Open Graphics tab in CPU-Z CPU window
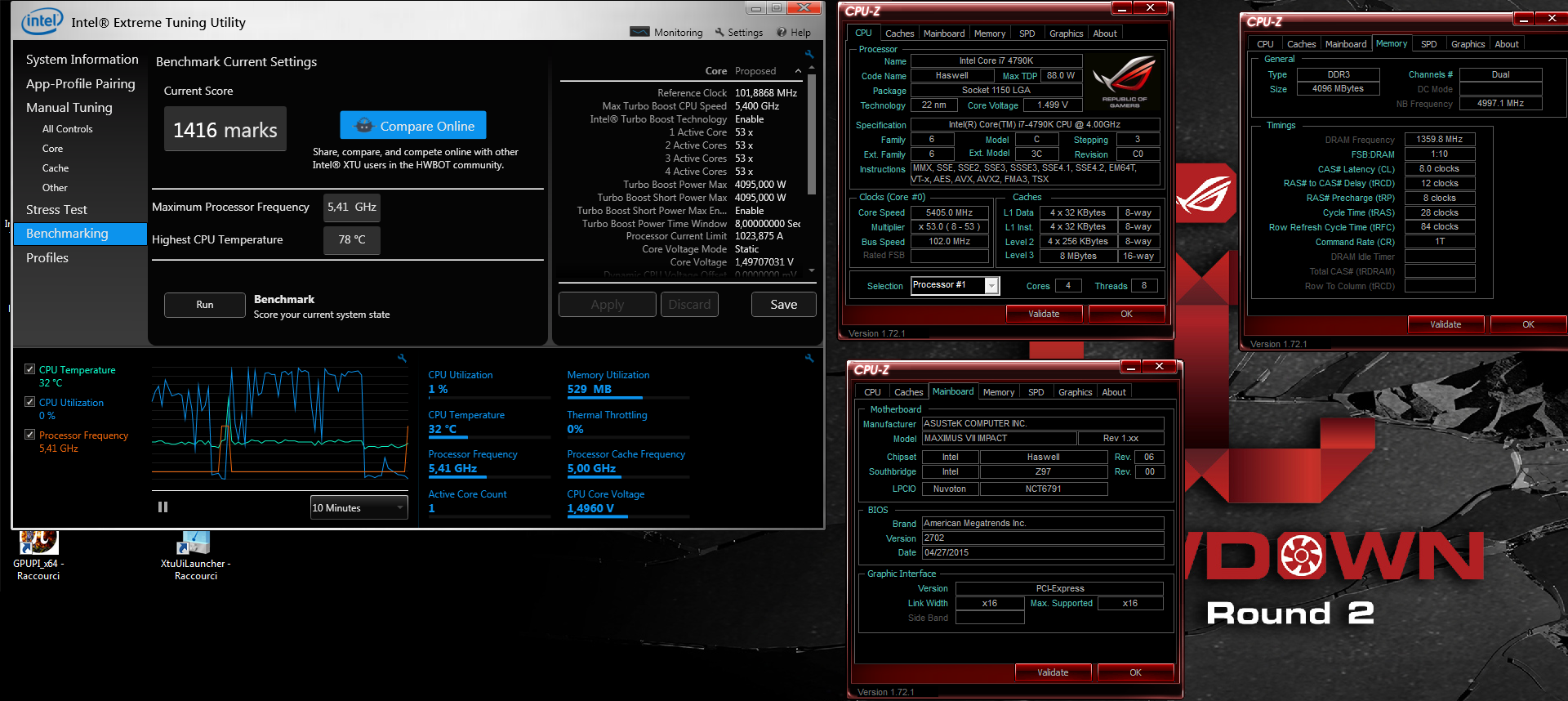1568x701 pixels. click(1067, 33)
